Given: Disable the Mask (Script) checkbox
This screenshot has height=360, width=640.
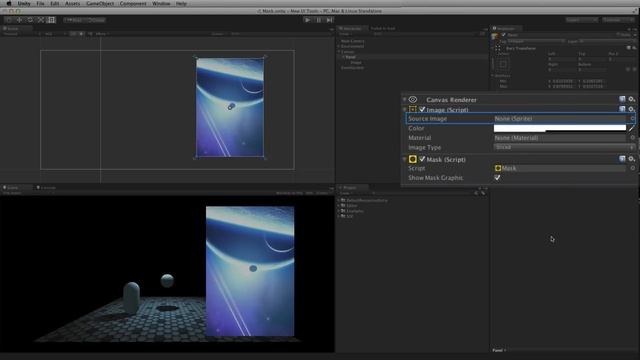Looking at the screenshot, I should point(422,159).
